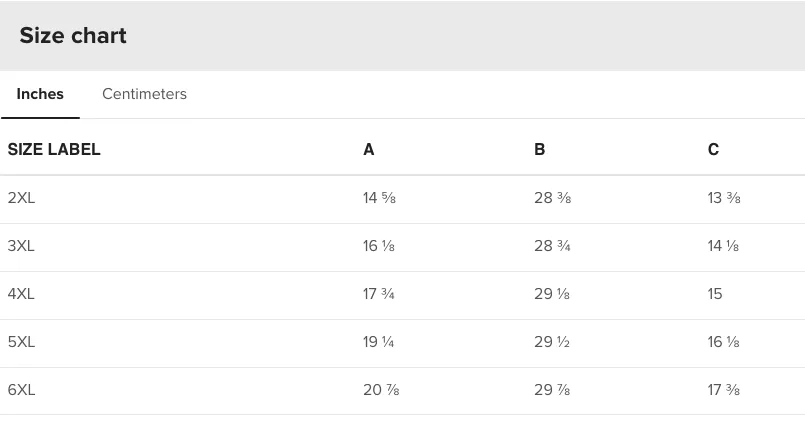Image resolution: width=805 pixels, height=425 pixels.
Task: Select the 3XL size row label
Action: coord(21,246)
